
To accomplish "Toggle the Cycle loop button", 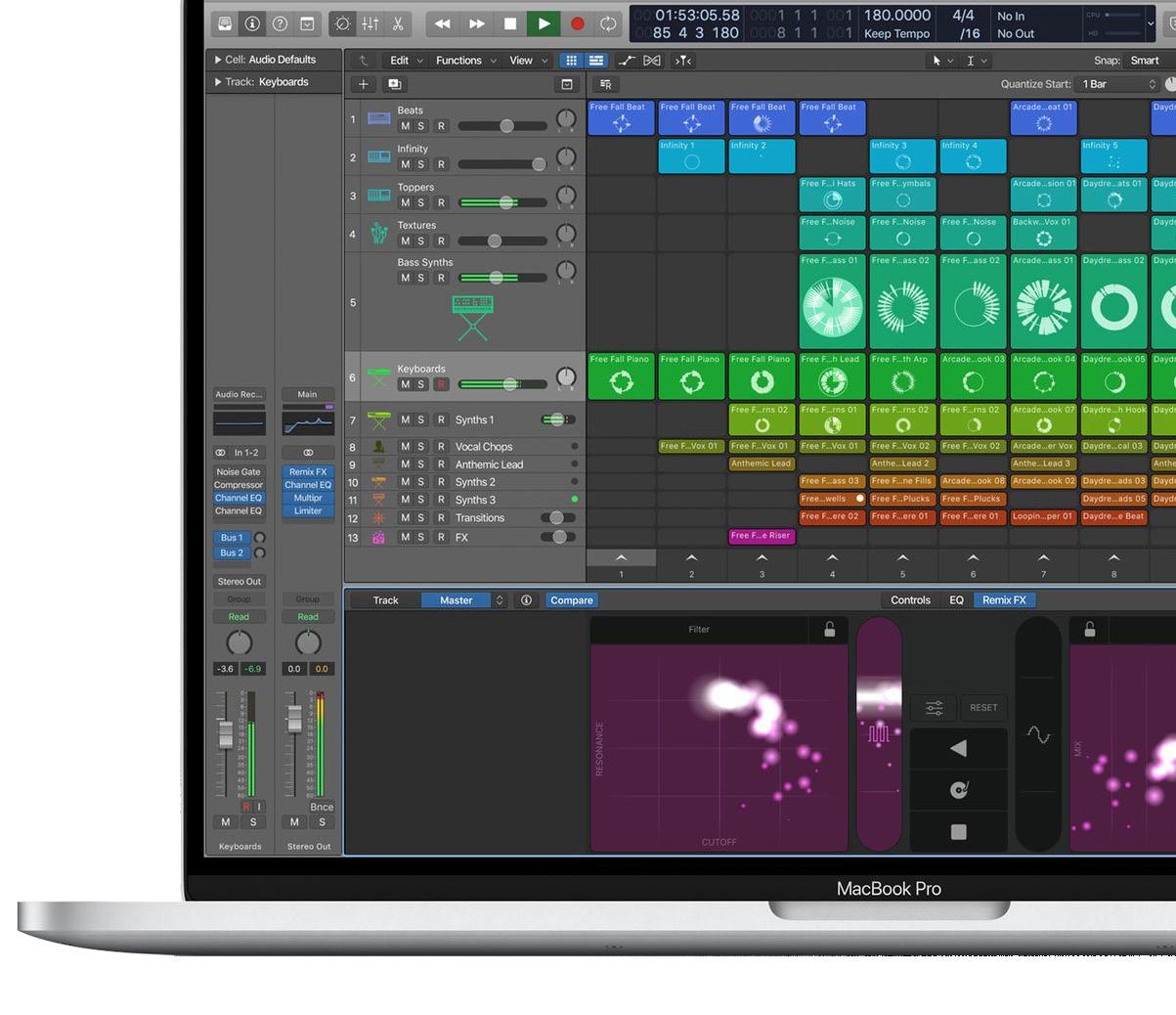I will pos(608,23).
